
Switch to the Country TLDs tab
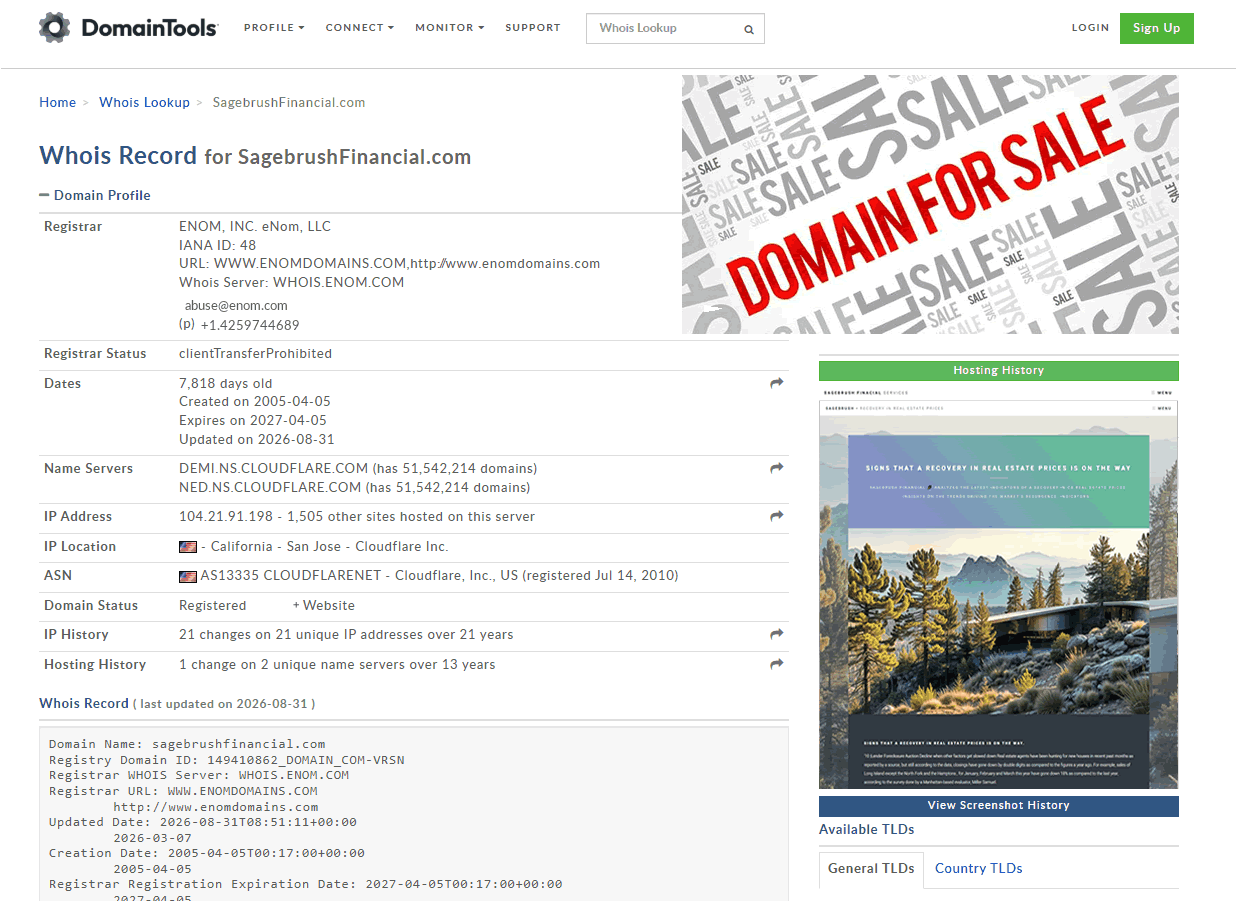tap(979, 868)
